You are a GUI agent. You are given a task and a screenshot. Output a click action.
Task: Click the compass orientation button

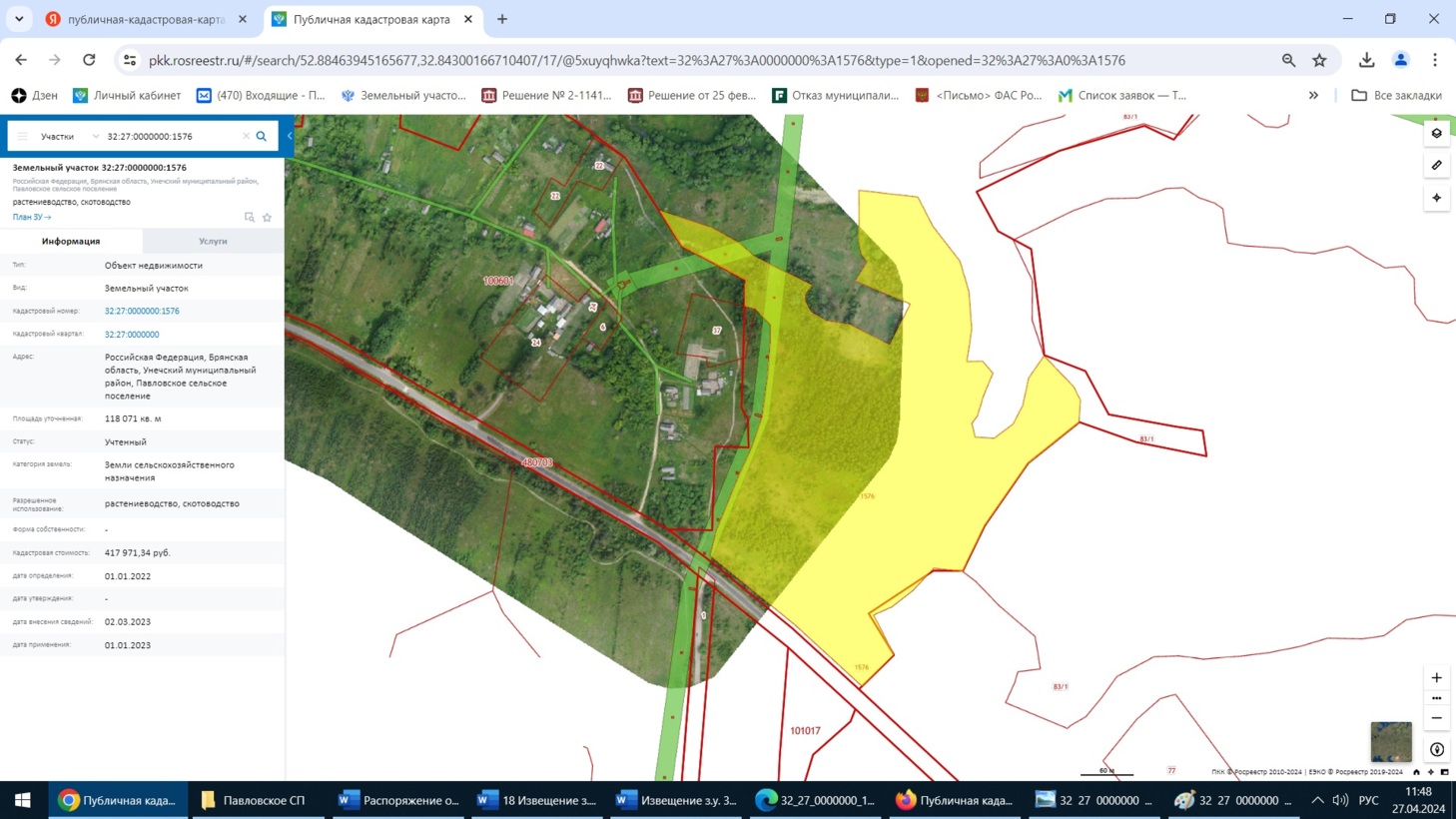tap(1436, 749)
